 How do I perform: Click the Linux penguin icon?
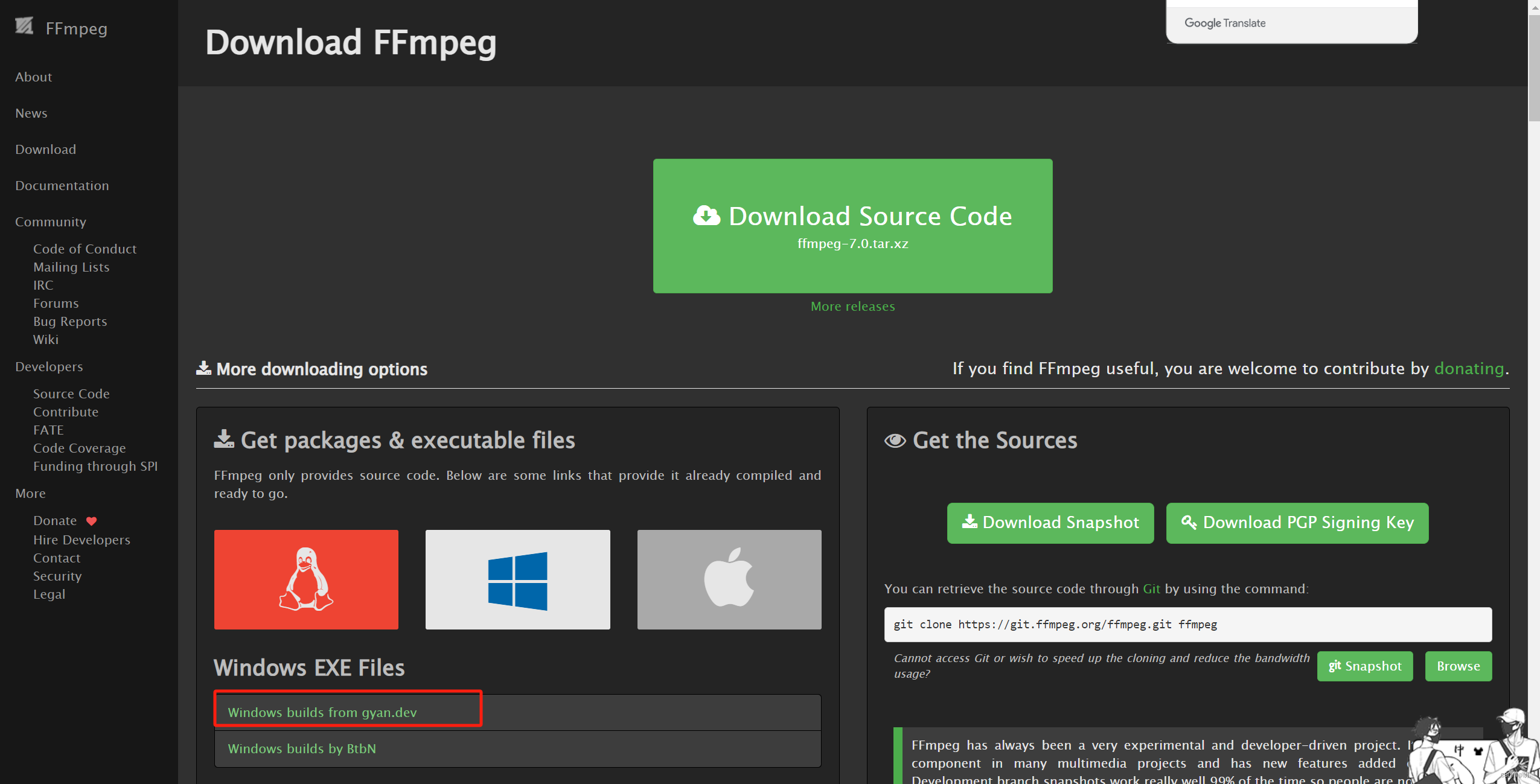(306, 580)
